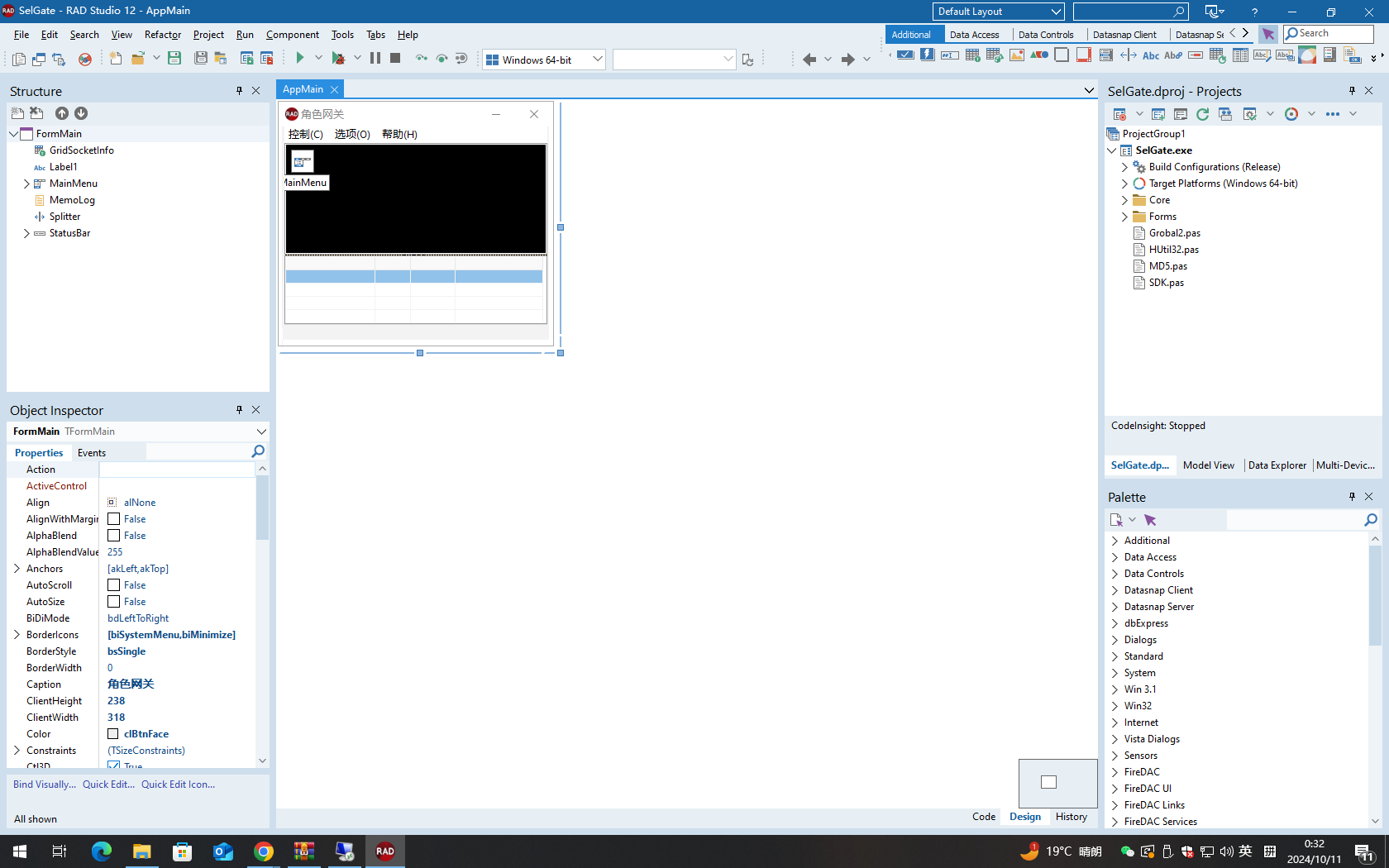Open the FormMain object selector dropdown

click(261, 432)
